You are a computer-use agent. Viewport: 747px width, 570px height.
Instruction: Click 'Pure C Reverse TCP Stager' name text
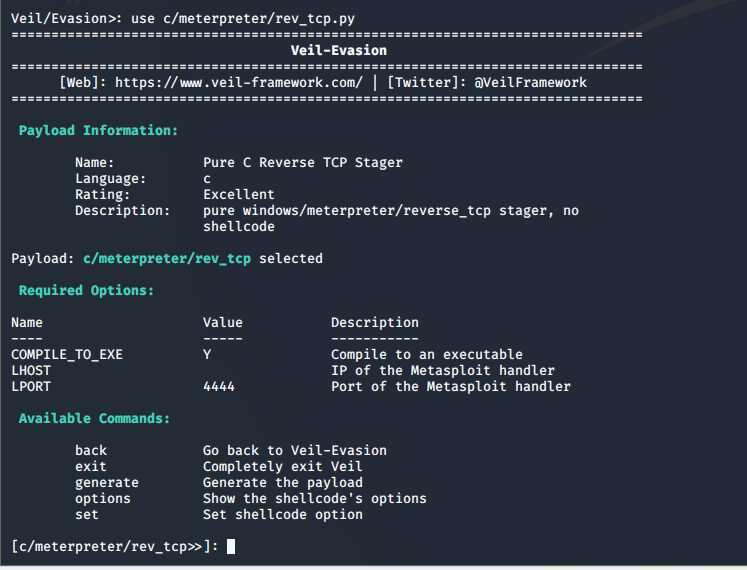[x=303, y=163]
